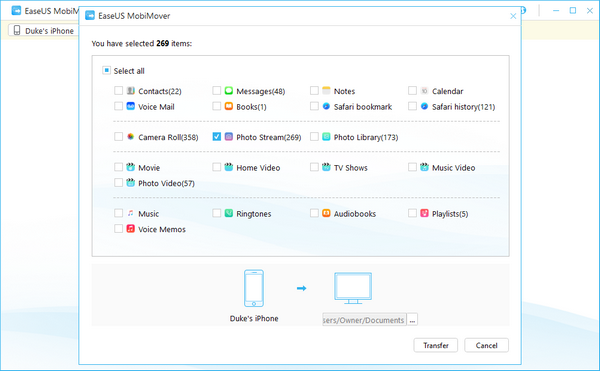Screen dimensions: 600x371
Task: Check the Voice Mail checkbox
Action: [x=118, y=106]
